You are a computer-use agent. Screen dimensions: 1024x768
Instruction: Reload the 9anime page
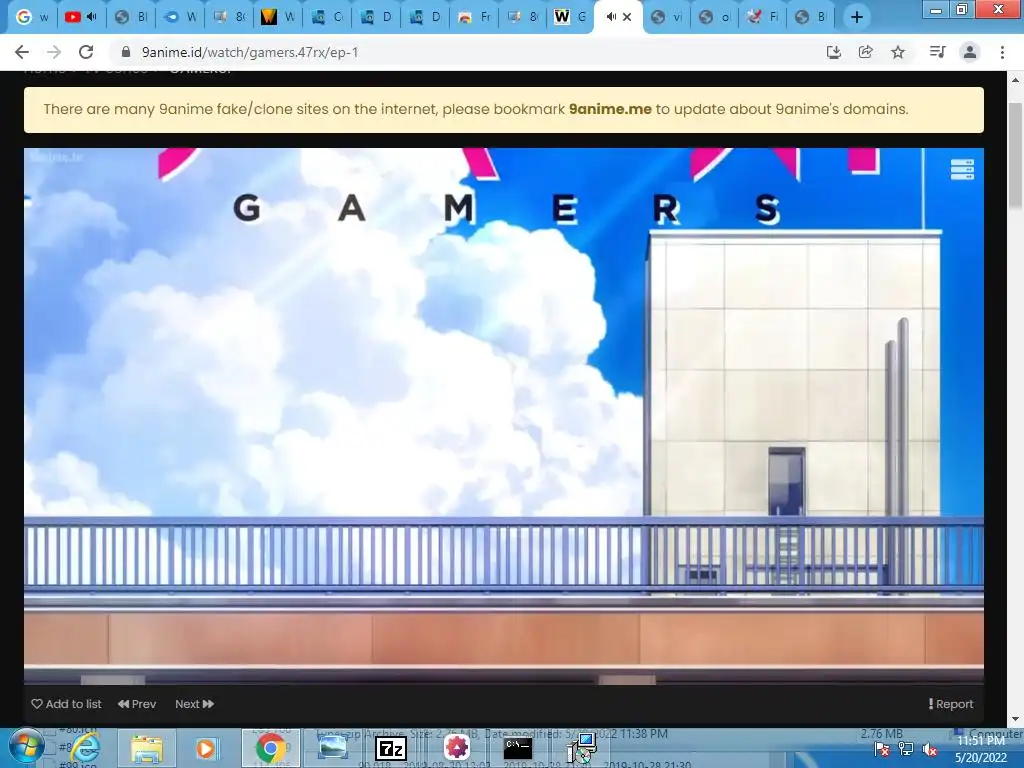click(x=86, y=52)
